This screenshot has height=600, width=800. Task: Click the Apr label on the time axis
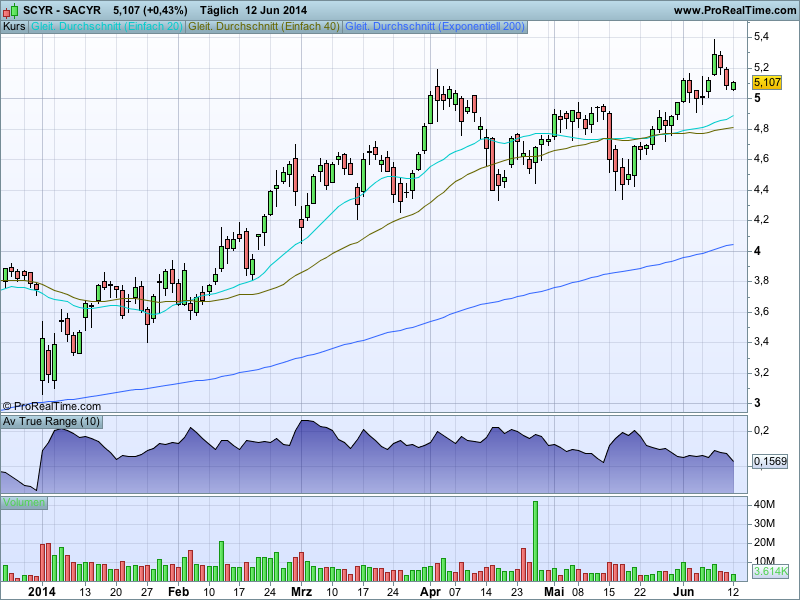pyautogui.click(x=430, y=592)
